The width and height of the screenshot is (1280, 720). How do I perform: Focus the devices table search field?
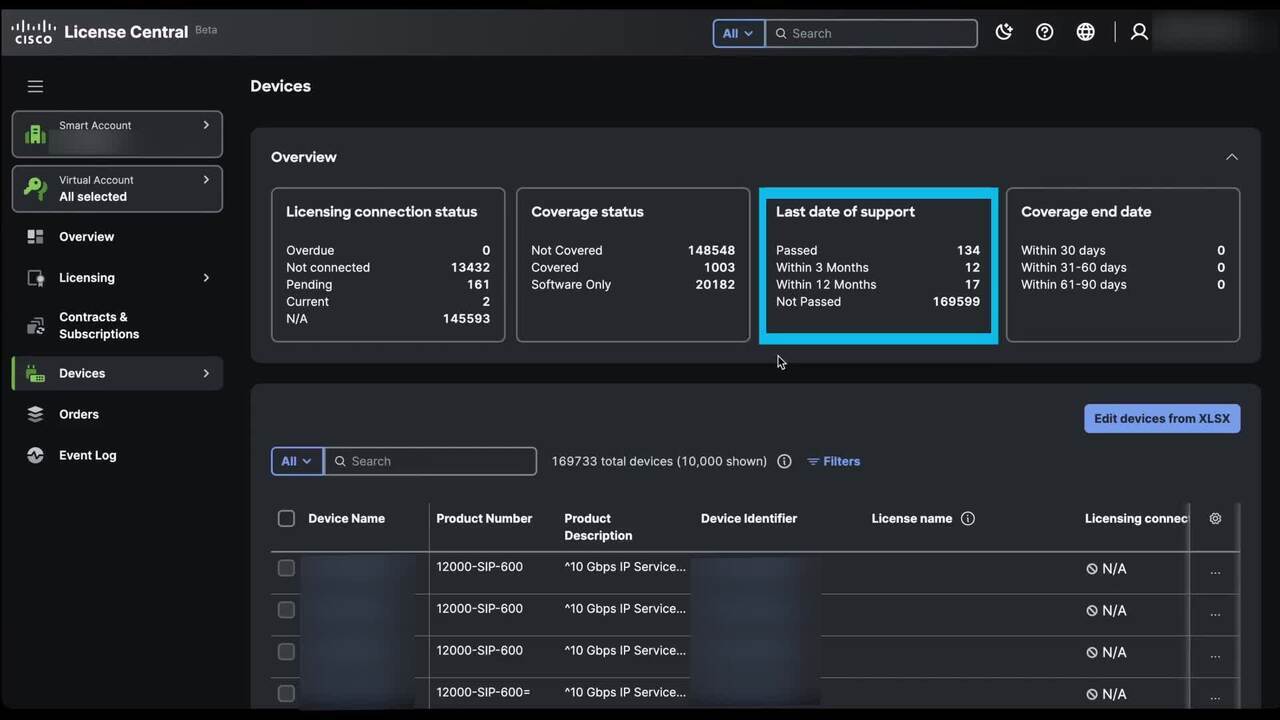point(431,461)
